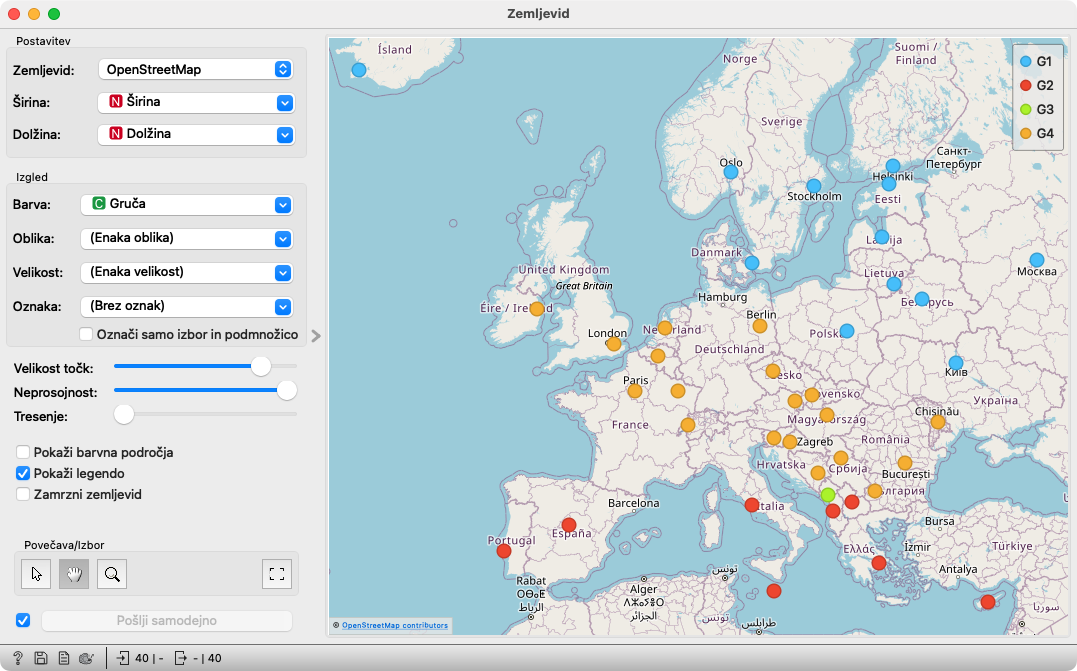Click the reset-view fit-to-window icon
This screenshot has height=671, width=1077.
(277, 574)
